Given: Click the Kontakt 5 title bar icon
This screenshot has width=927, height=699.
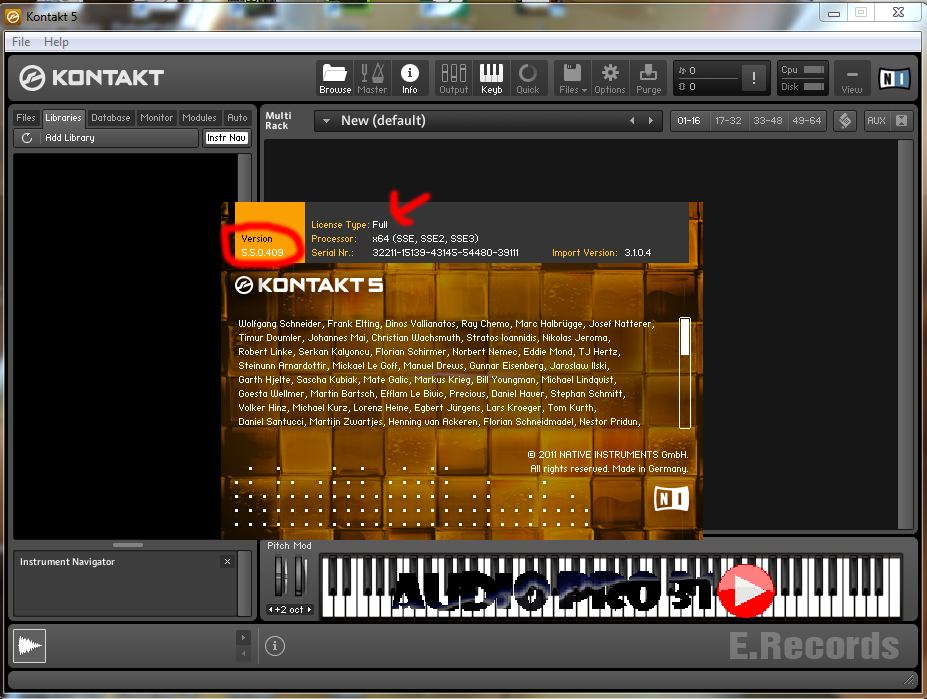Looking at the screenshot, I should coord(13,17).
